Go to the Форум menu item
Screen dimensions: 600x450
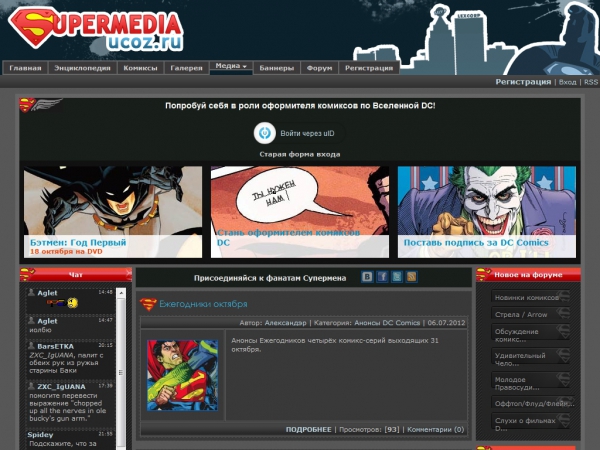point(320,68)
